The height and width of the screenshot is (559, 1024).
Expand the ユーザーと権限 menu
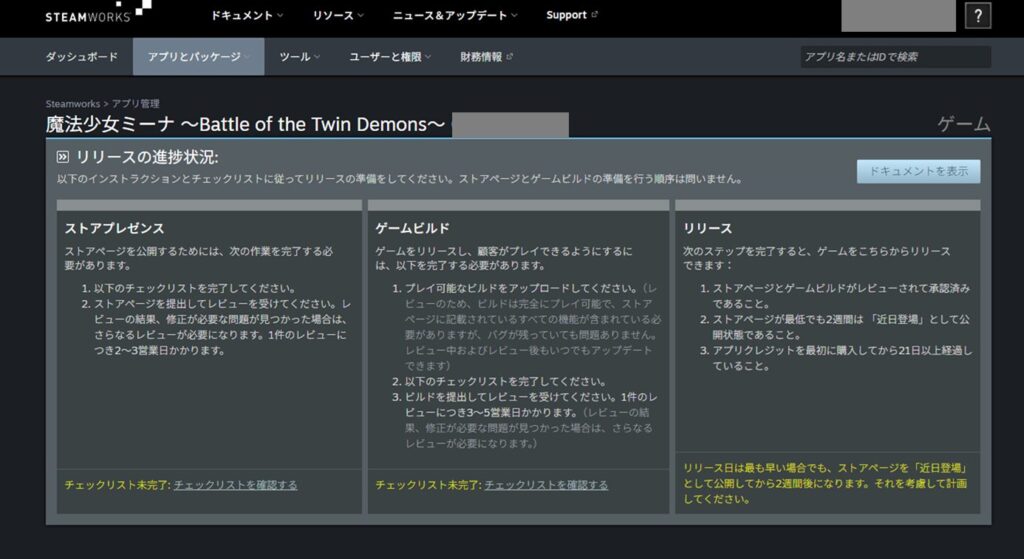[x=390, y=57]
